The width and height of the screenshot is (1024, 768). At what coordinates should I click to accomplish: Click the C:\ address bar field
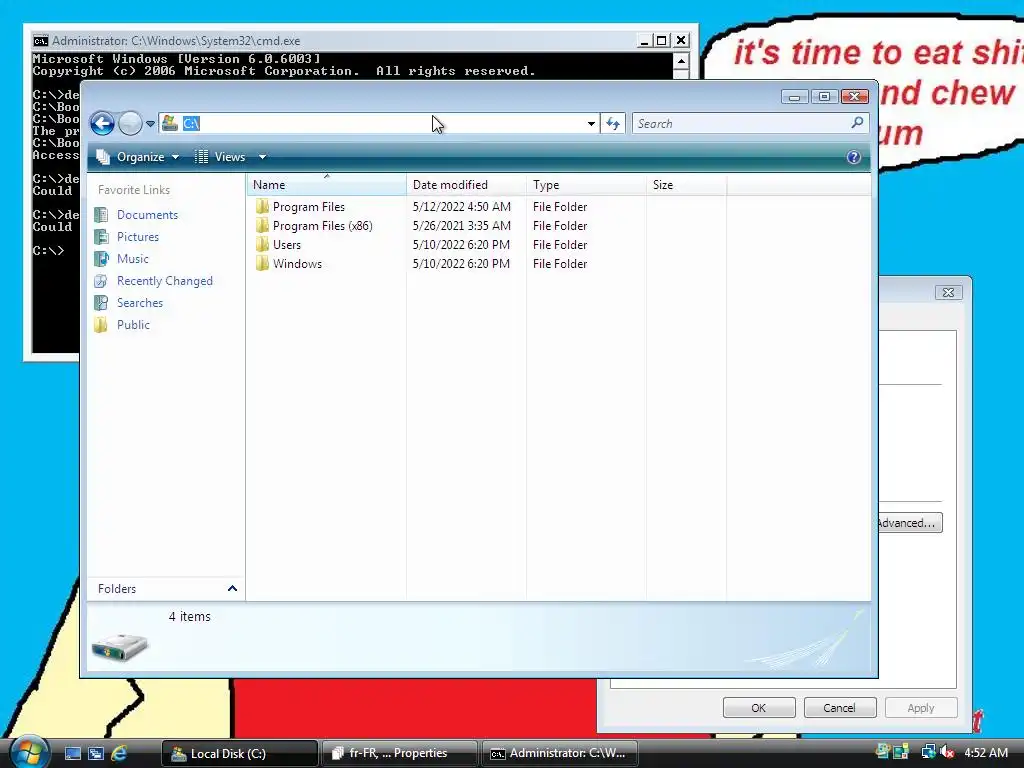click(x=379, y=123)
